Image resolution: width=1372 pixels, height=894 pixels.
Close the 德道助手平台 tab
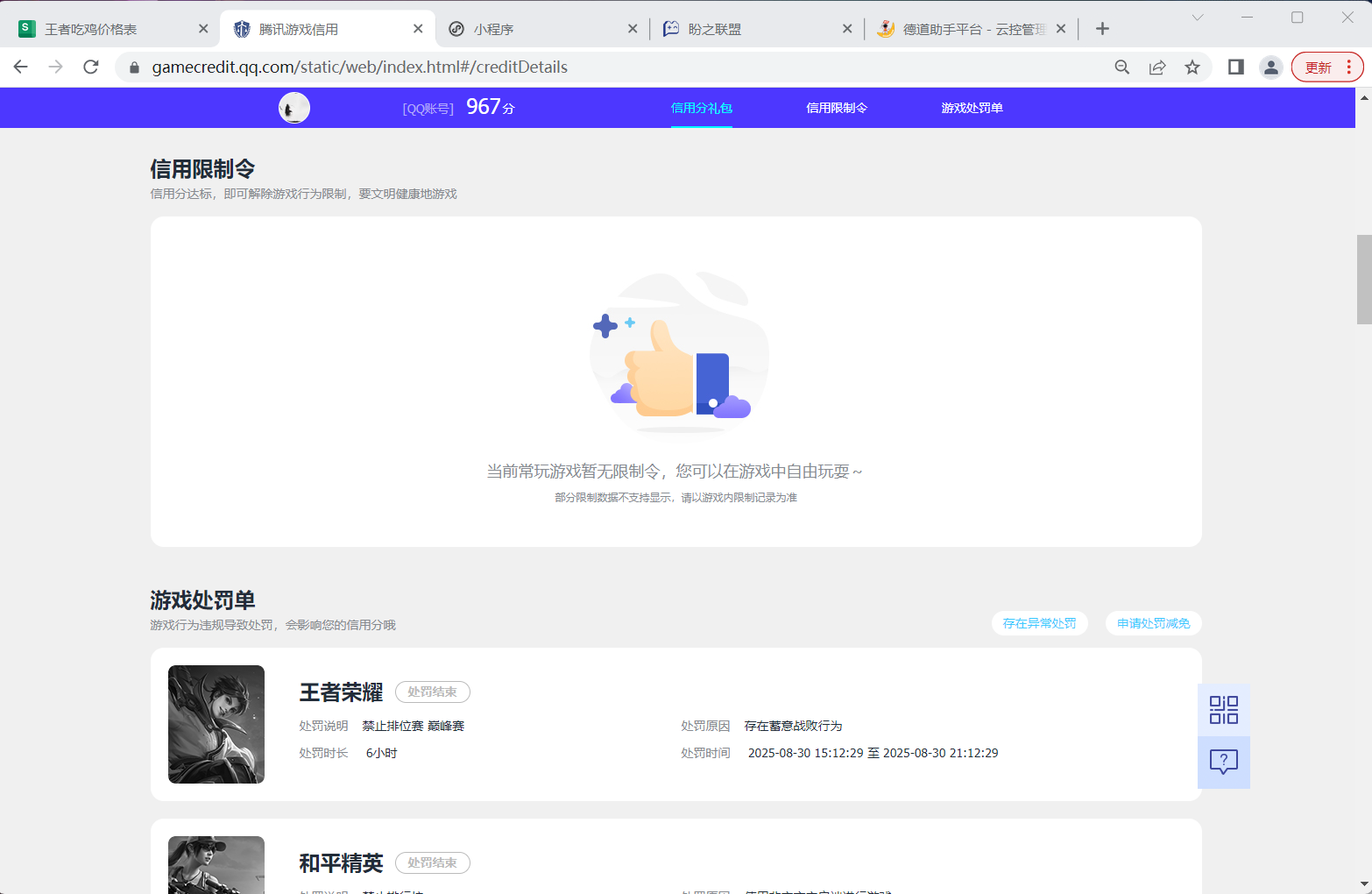1061,29
